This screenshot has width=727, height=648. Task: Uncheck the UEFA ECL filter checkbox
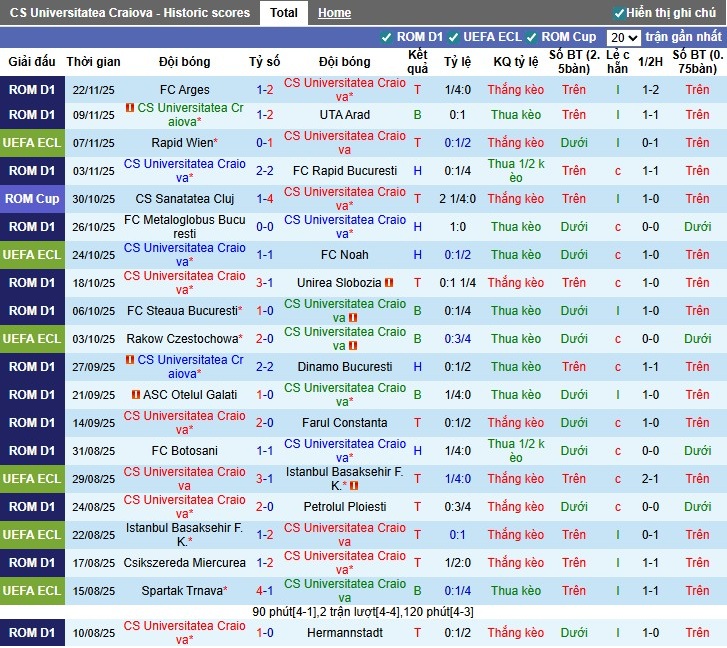tap(453, 37)
